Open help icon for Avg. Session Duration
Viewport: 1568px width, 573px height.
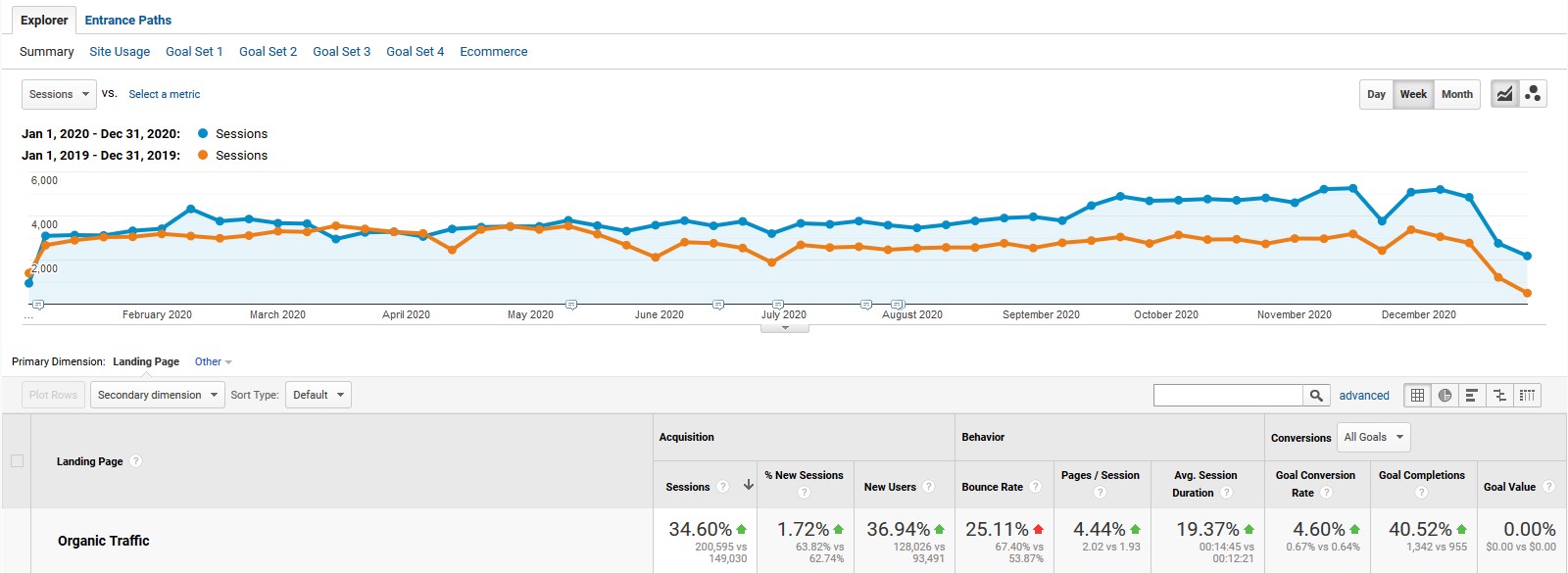coord(1226,493)
